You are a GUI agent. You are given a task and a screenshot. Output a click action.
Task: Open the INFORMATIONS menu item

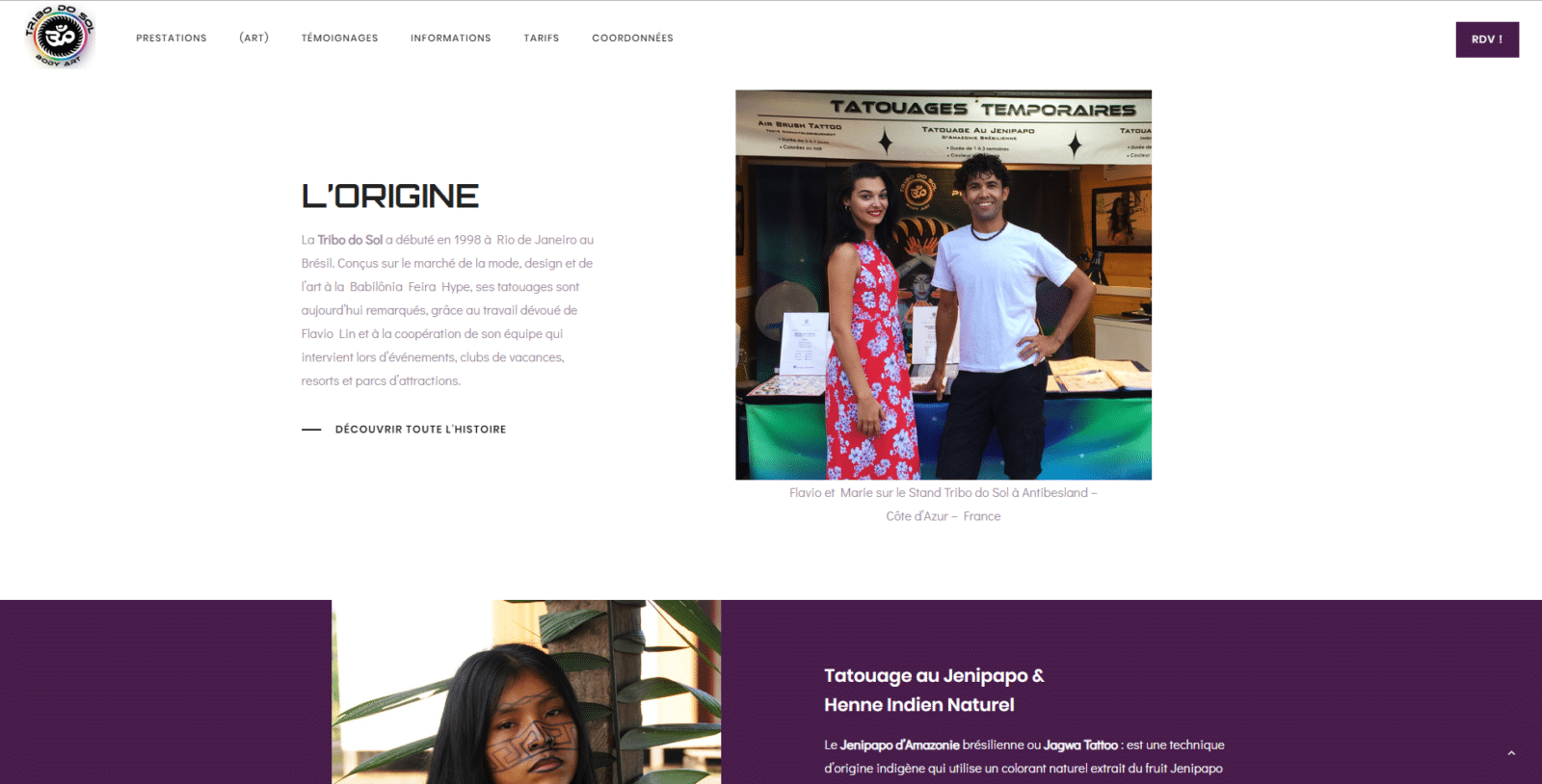click(451, 39)
